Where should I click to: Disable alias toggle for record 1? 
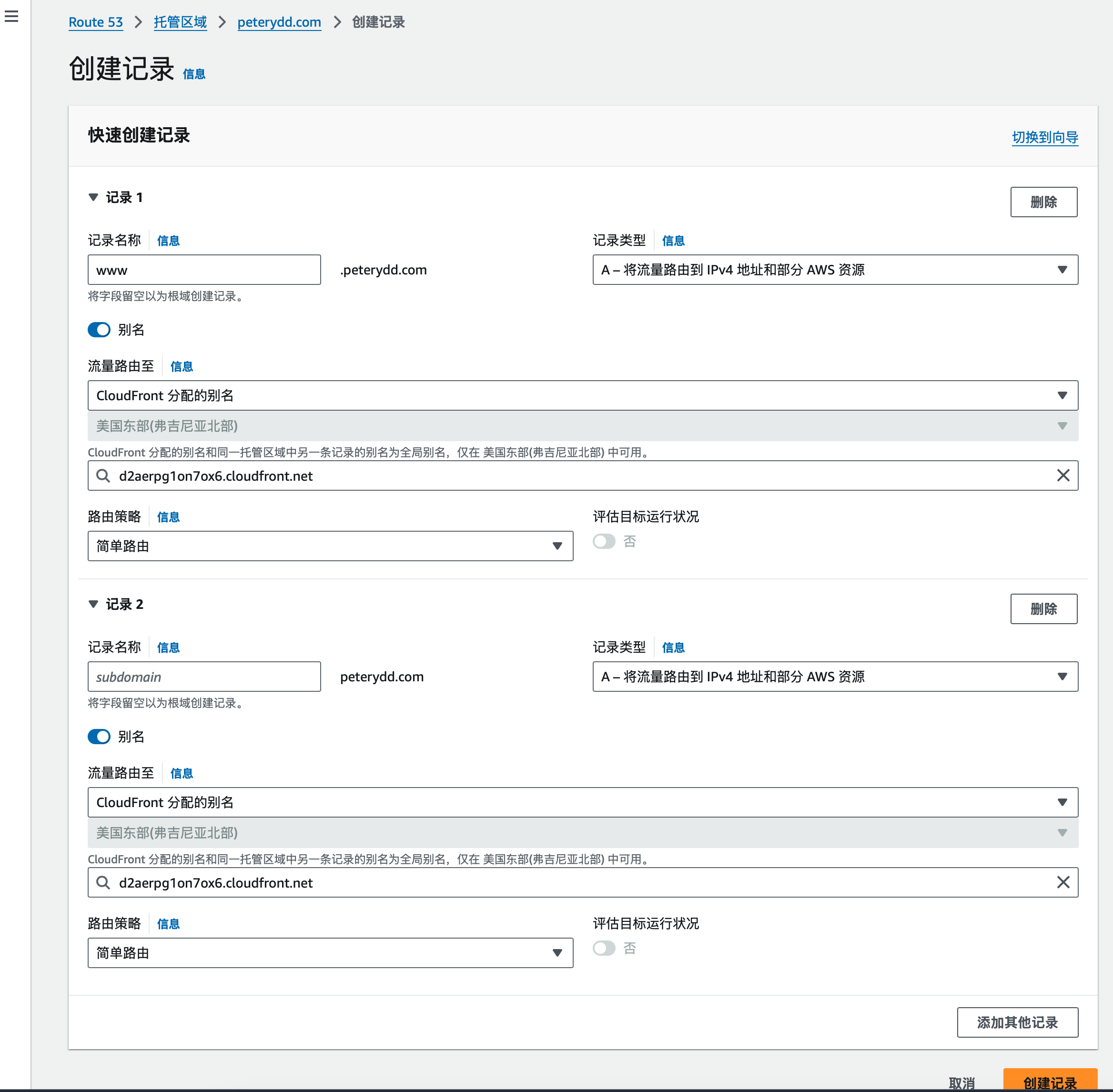pos(99,330)
